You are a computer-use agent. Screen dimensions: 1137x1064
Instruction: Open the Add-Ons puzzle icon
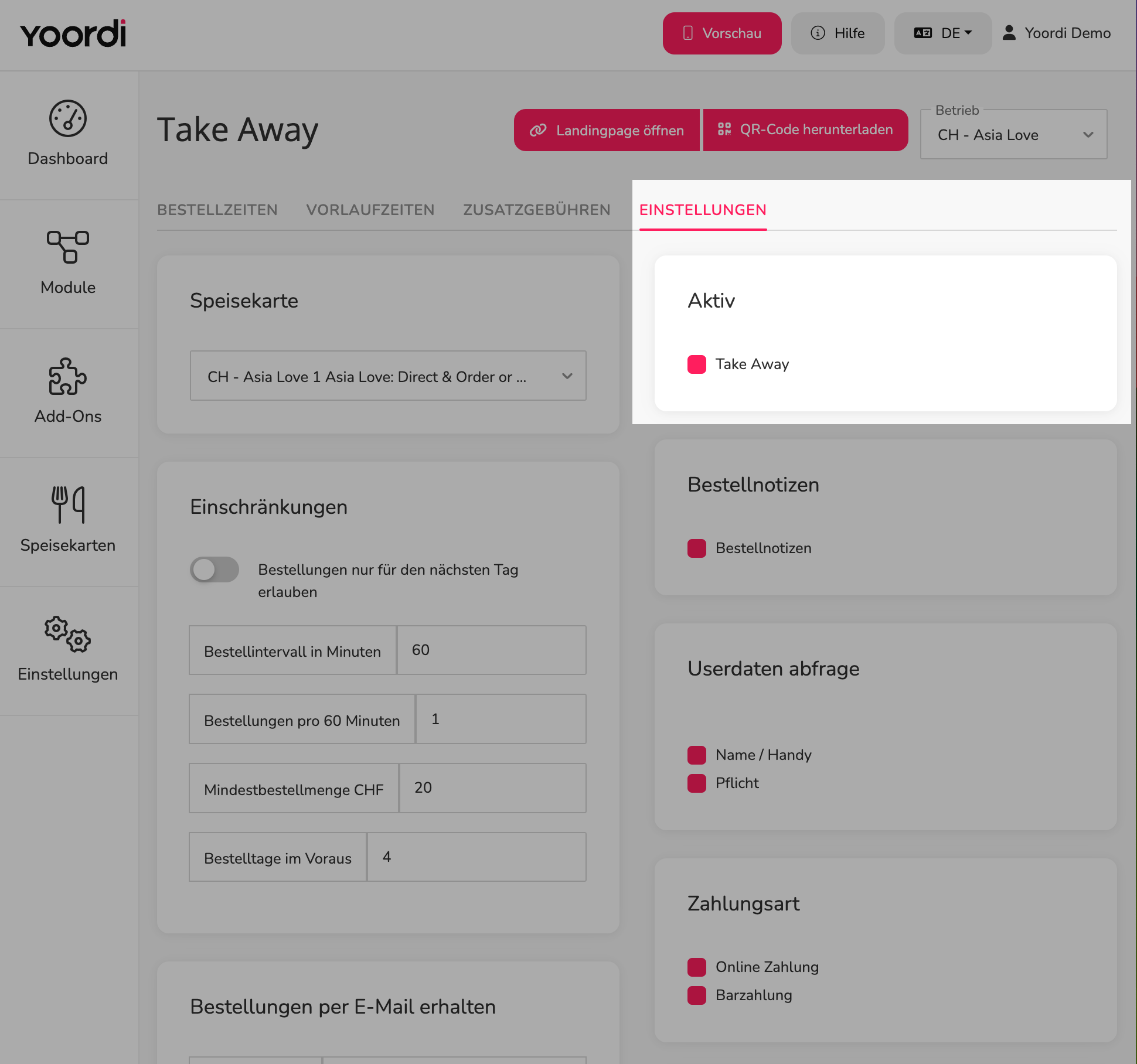pyautogui.click(x=68, y=376)
